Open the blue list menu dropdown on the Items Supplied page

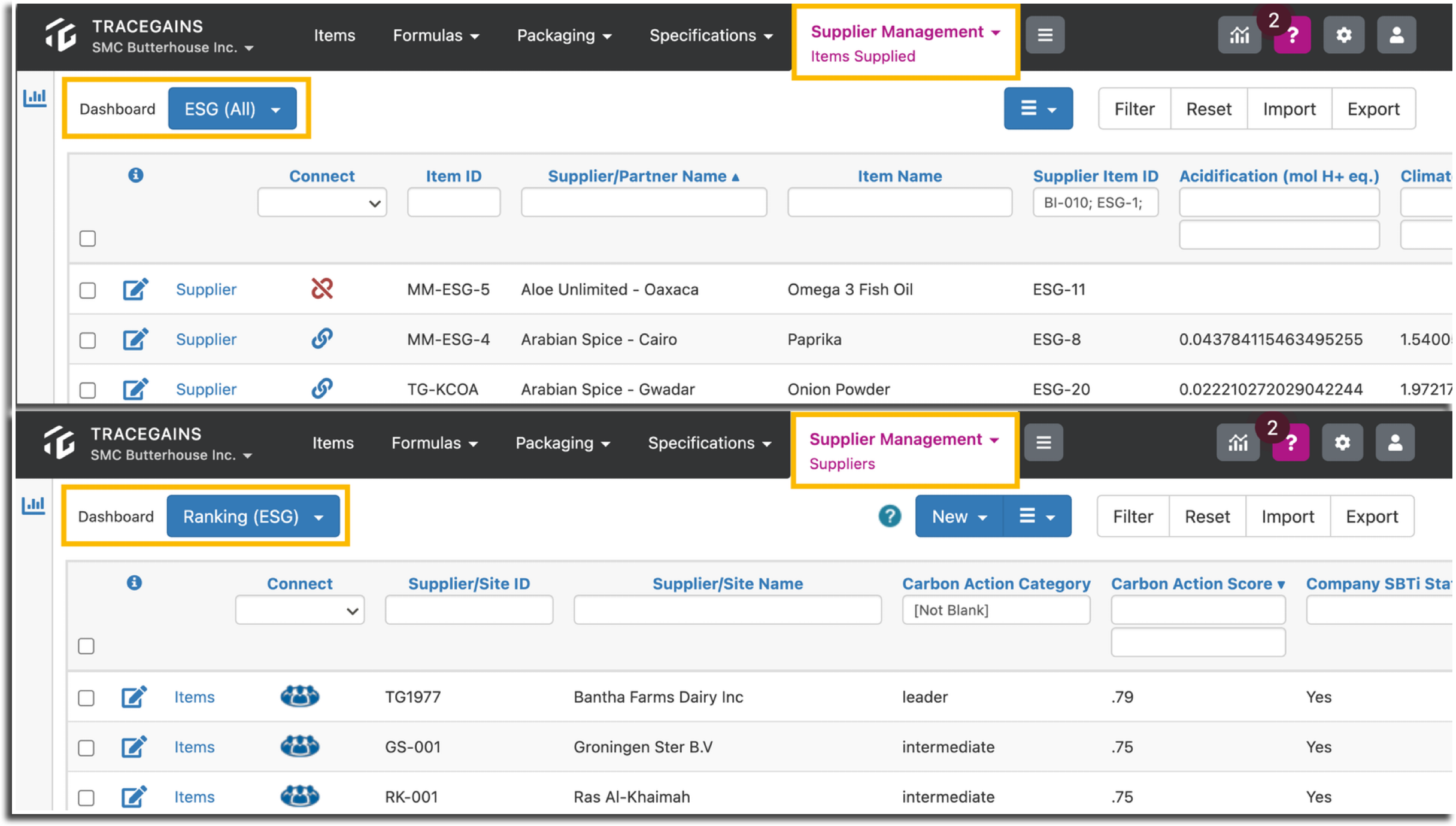click(x=1038, y=108)
